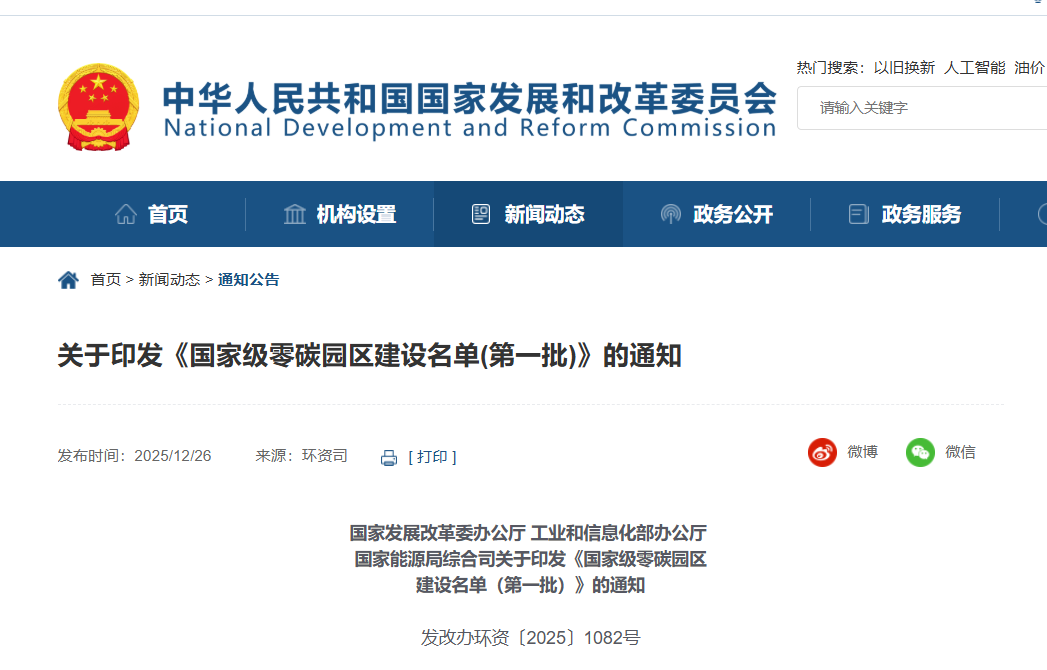Go to 新闻动态 in the breadcrumb
This screenshot has height=670, width=1047.
pyautogui.click(x=169, y=280)
